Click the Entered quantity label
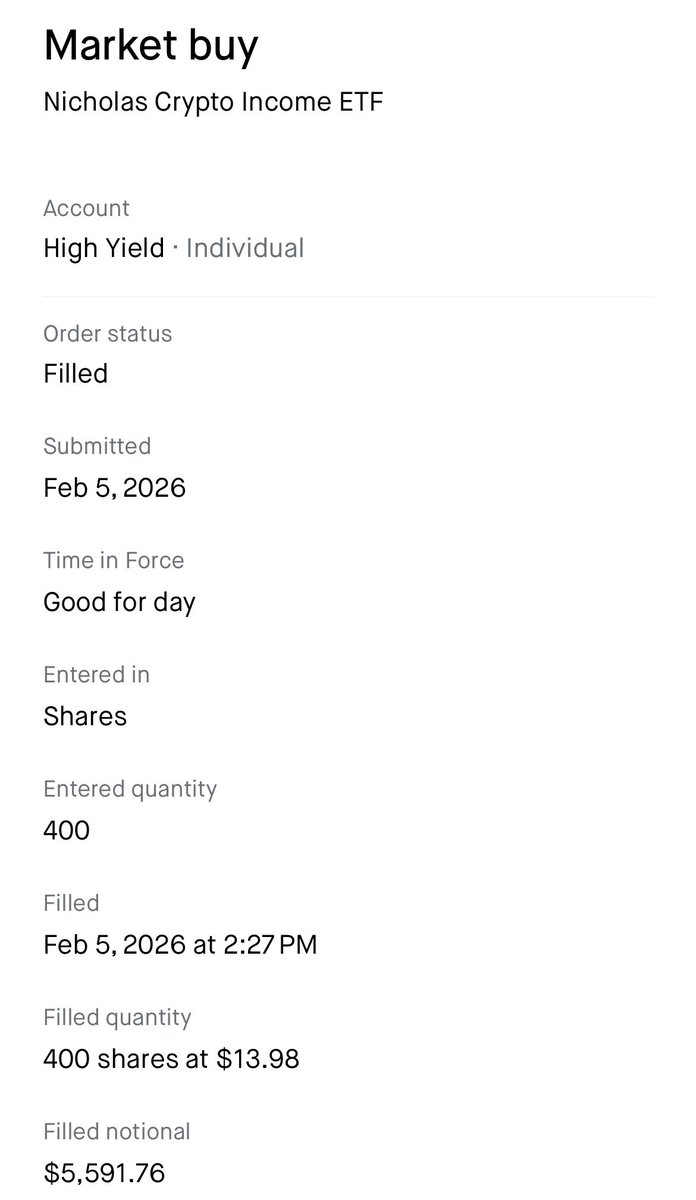 click(x=130, y=789)
